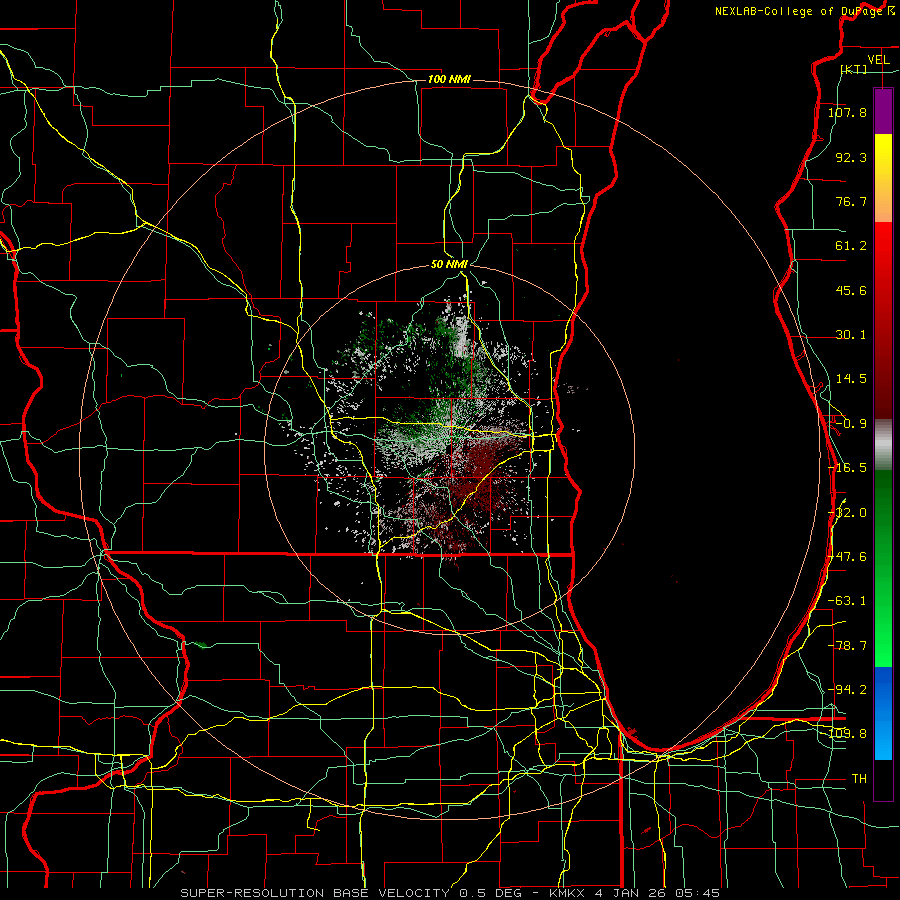Select the -109.8 scale value
Image resolution: width=900 pixels, height=900 pixels.
point(847,734)
